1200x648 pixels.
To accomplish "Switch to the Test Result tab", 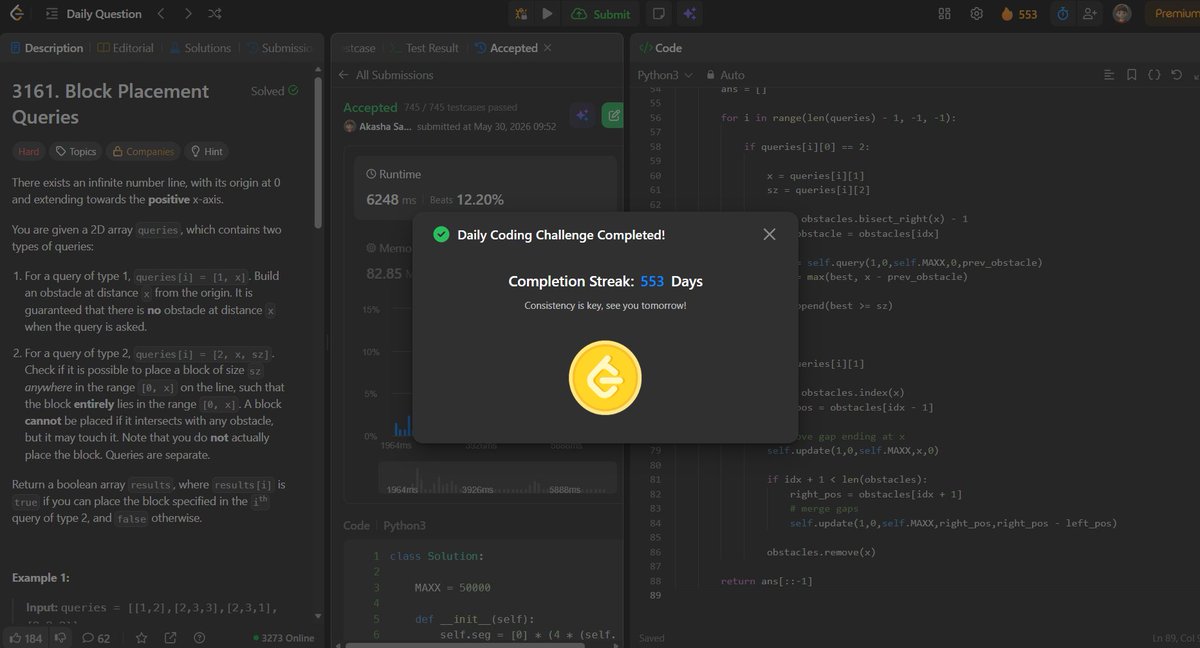I will 424,48.
